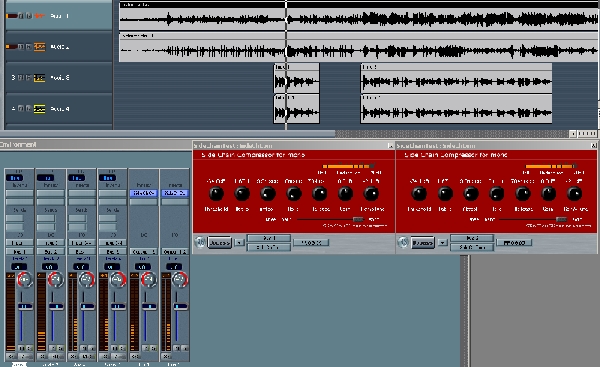Viewport: 600px width, 367px height.
Task: Open the upper selector button in left plugin footer
Action: coord(269,238)
